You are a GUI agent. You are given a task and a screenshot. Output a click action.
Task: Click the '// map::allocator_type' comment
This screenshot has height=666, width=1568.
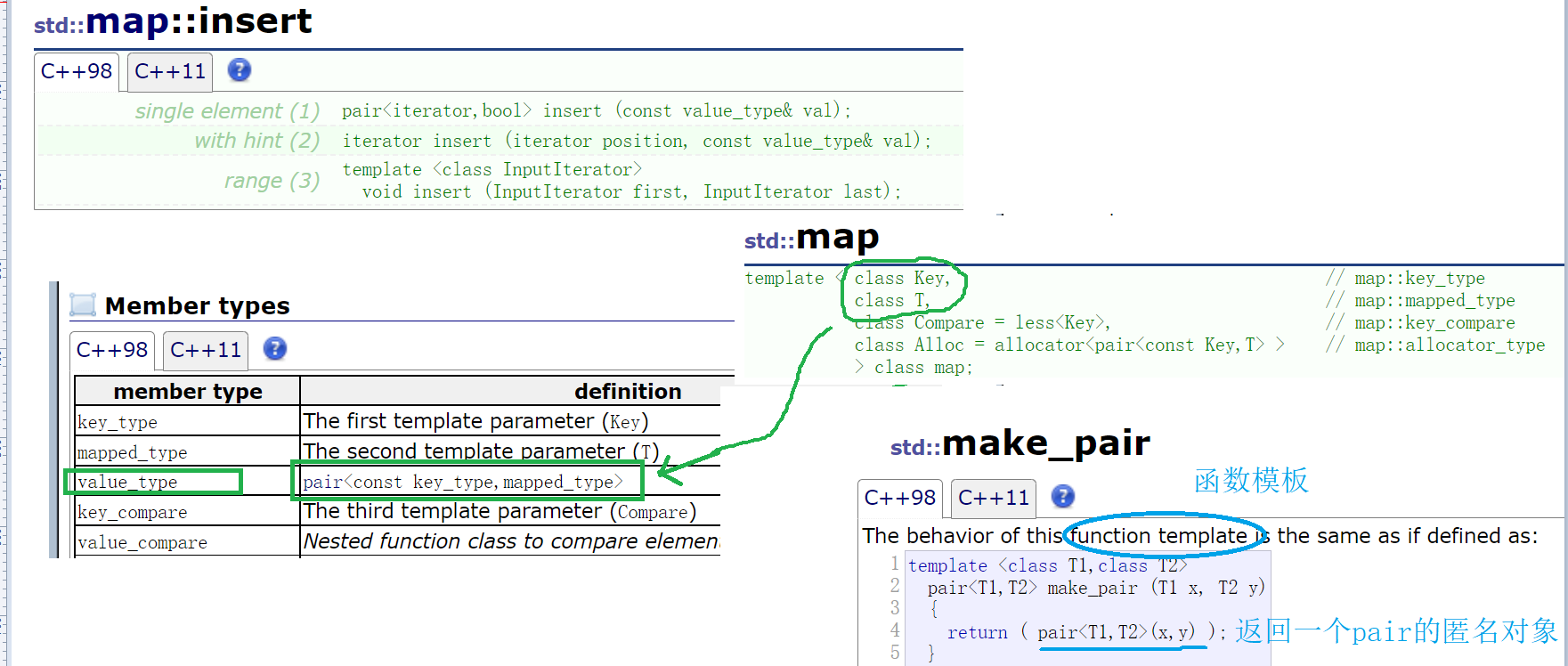[1435, 345]
